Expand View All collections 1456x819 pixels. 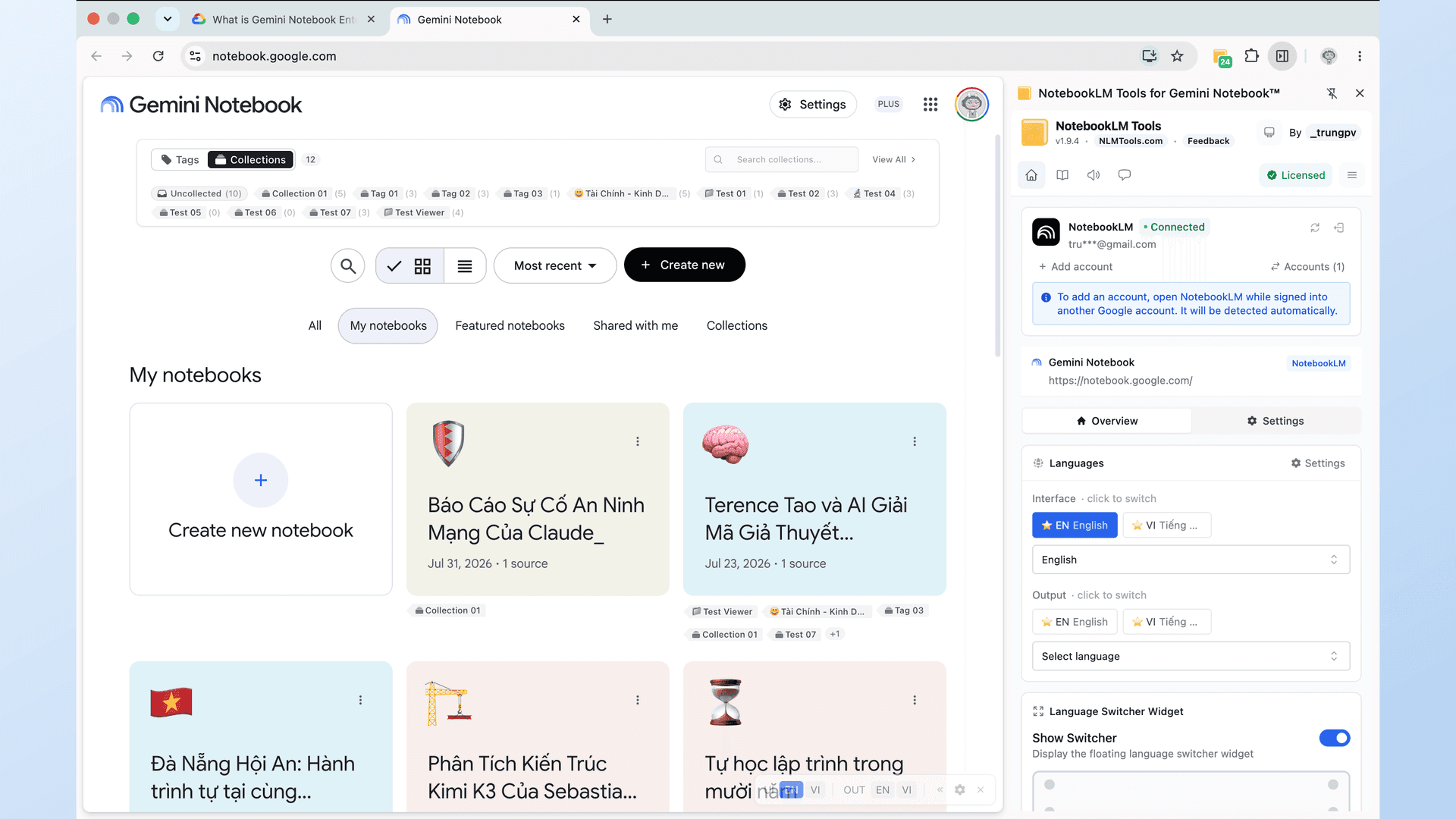click(894, 160)
